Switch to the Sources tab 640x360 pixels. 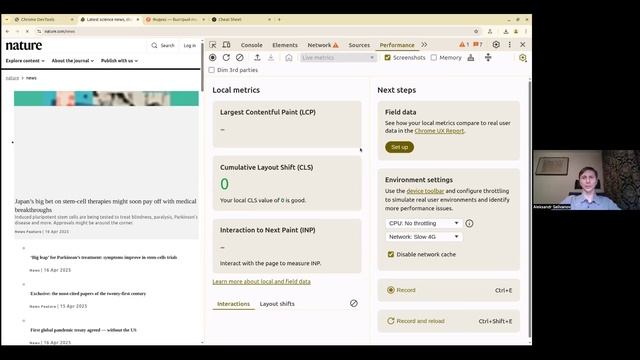point(359,45)
